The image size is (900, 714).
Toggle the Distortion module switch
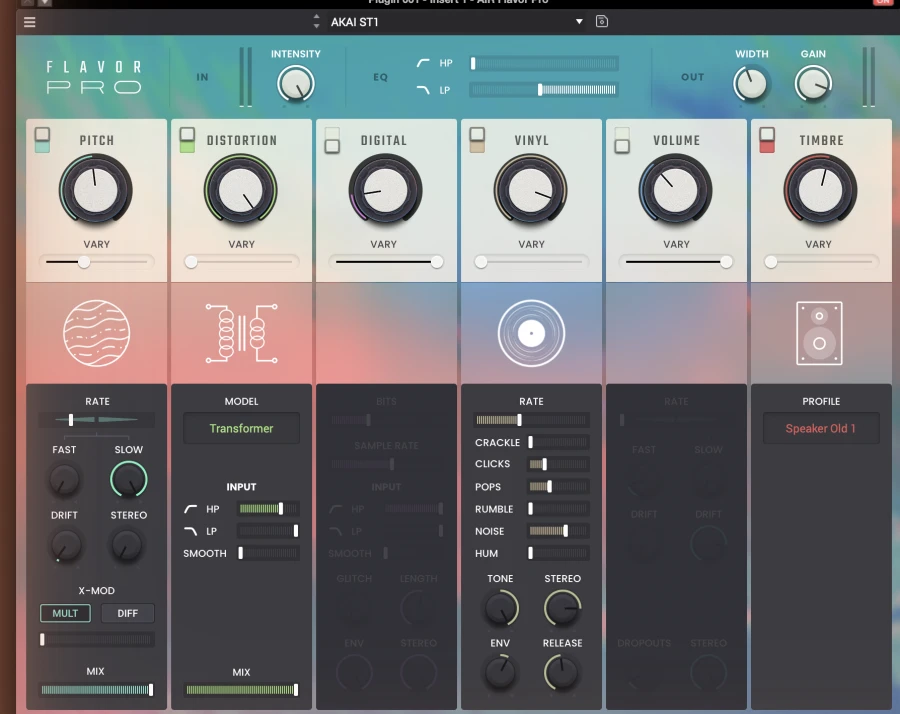tap(187, 140)
